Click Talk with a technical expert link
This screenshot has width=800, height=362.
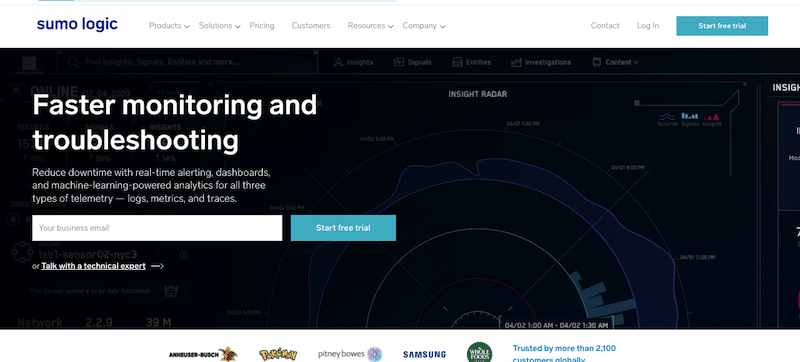click(93, 266)
